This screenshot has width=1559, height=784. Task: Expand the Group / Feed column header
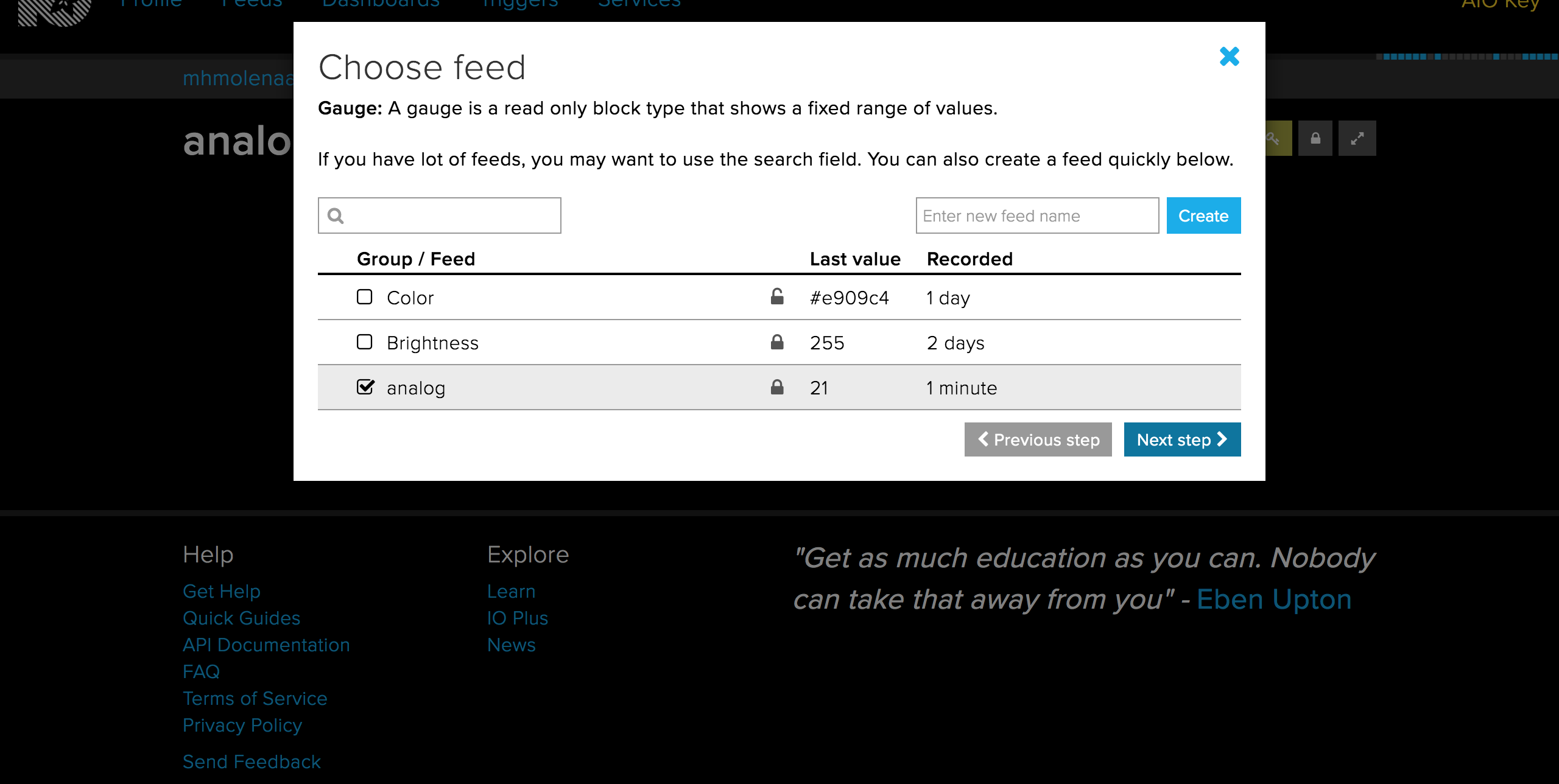pos(416,259)
